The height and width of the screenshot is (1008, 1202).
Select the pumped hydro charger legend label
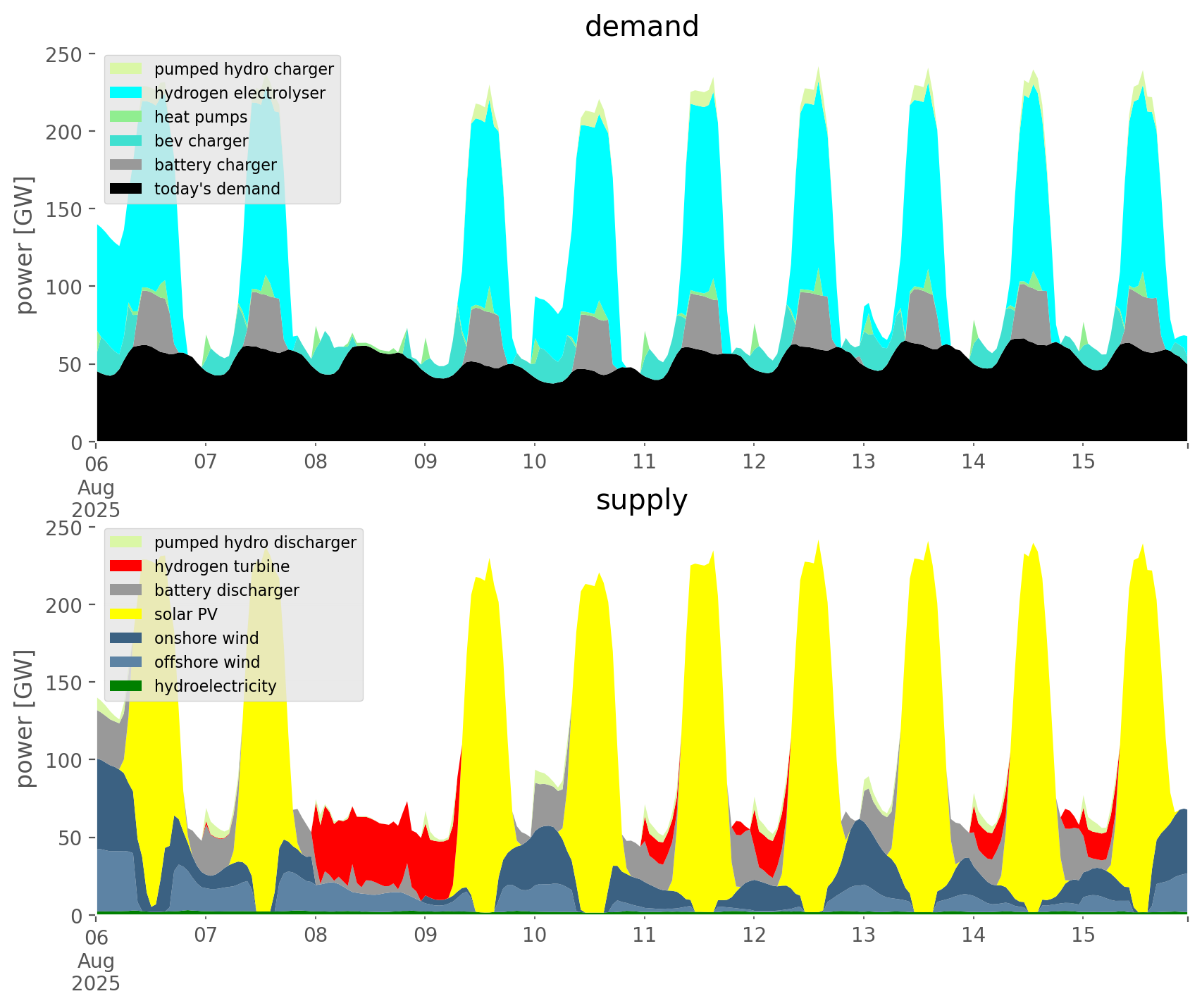pyautogui.click(x=244, y=69)
